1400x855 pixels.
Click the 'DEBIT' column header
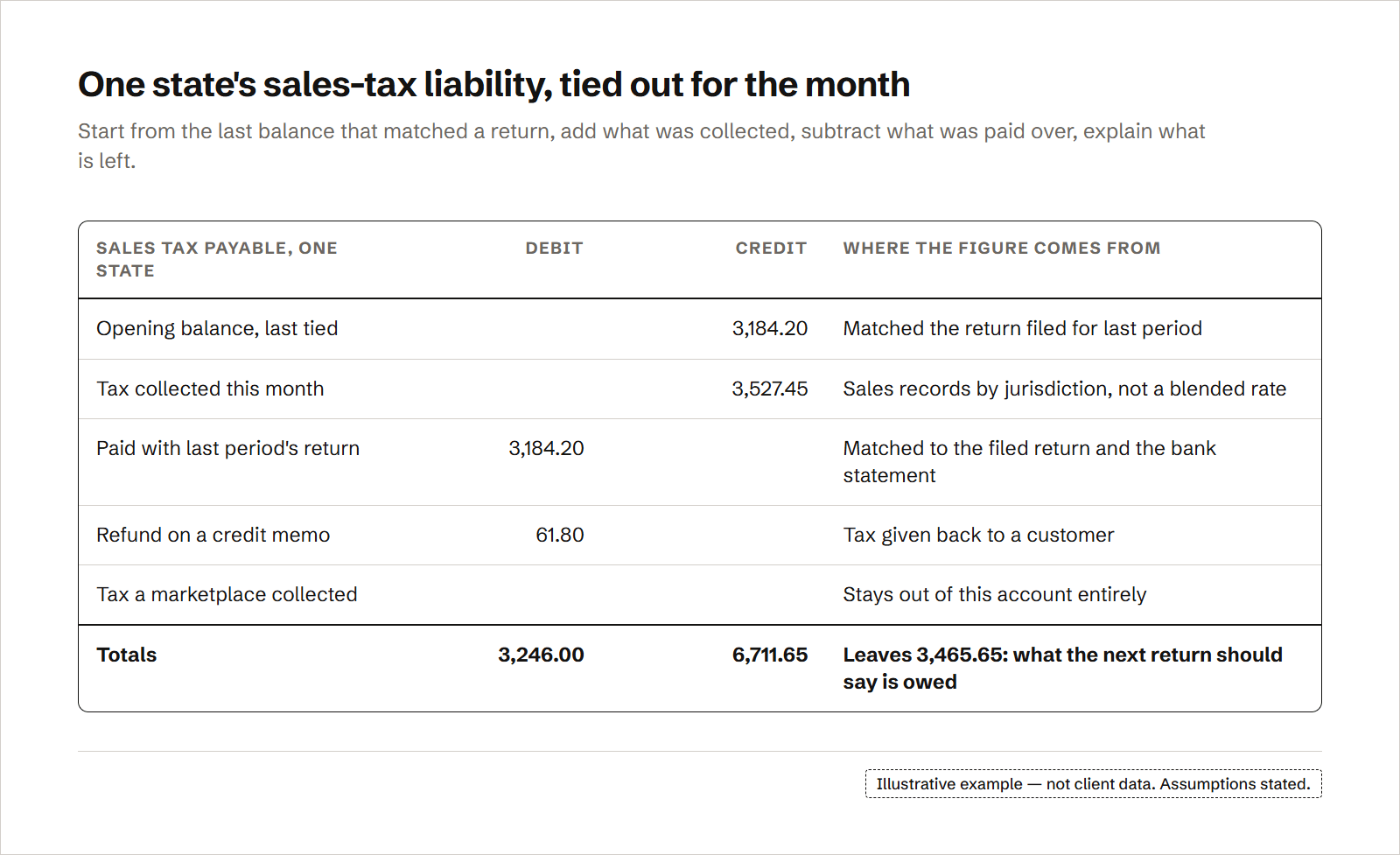pos(554,248)
